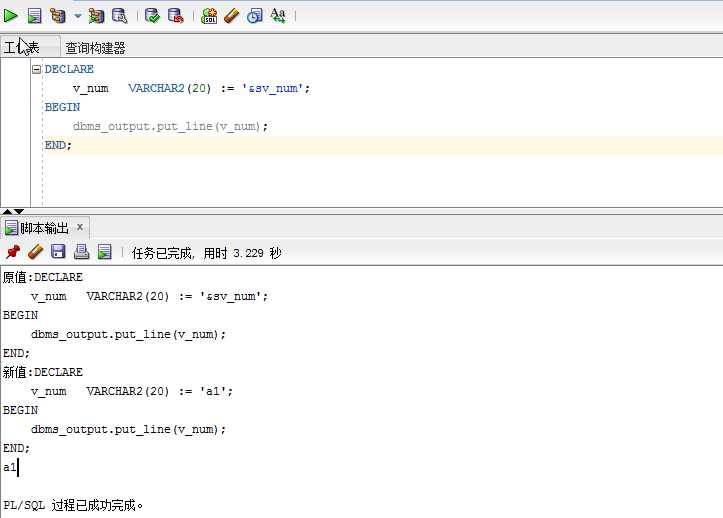Open an unshared SQL worksheet icon
Image resolution: width=723 pixels, height=518 pixels.
coord(209,16)
